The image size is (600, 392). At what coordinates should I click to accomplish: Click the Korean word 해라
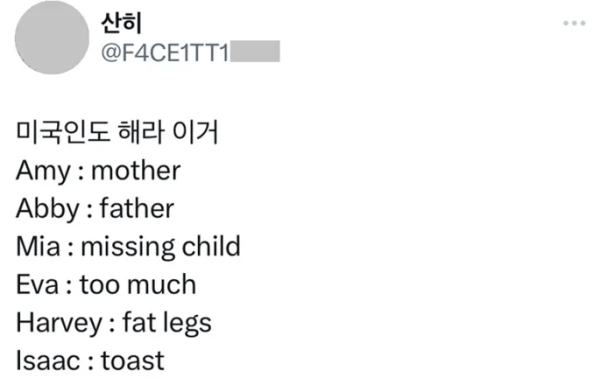tap(141, 132)
